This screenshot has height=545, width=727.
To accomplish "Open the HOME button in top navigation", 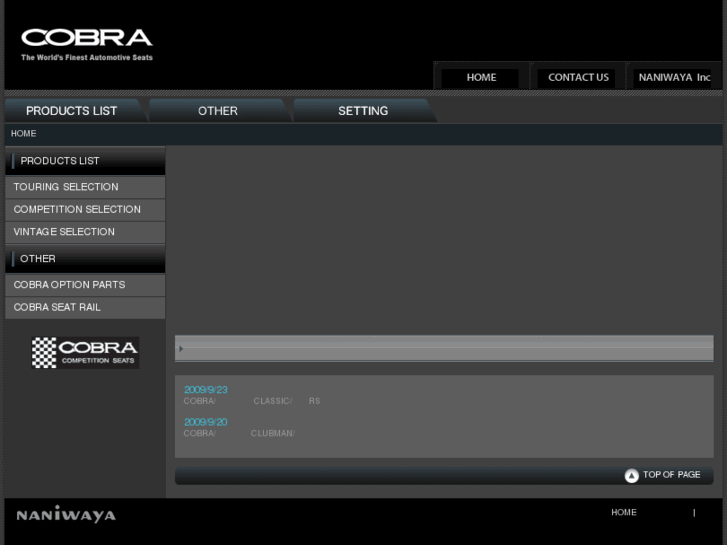I will point(481,77).
